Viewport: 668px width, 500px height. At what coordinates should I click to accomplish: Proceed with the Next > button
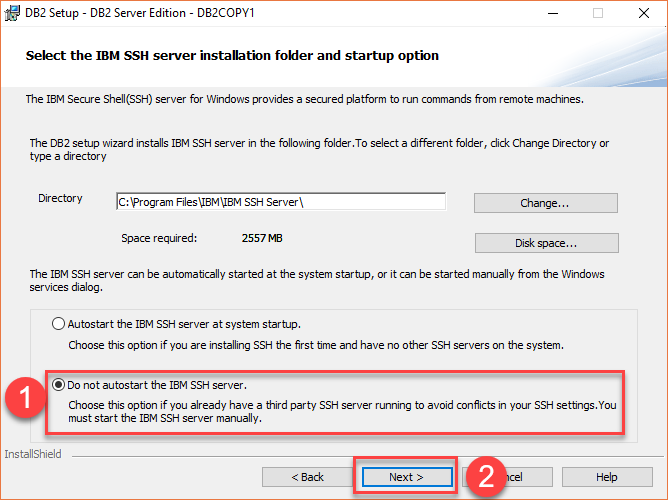pos(406,477)
